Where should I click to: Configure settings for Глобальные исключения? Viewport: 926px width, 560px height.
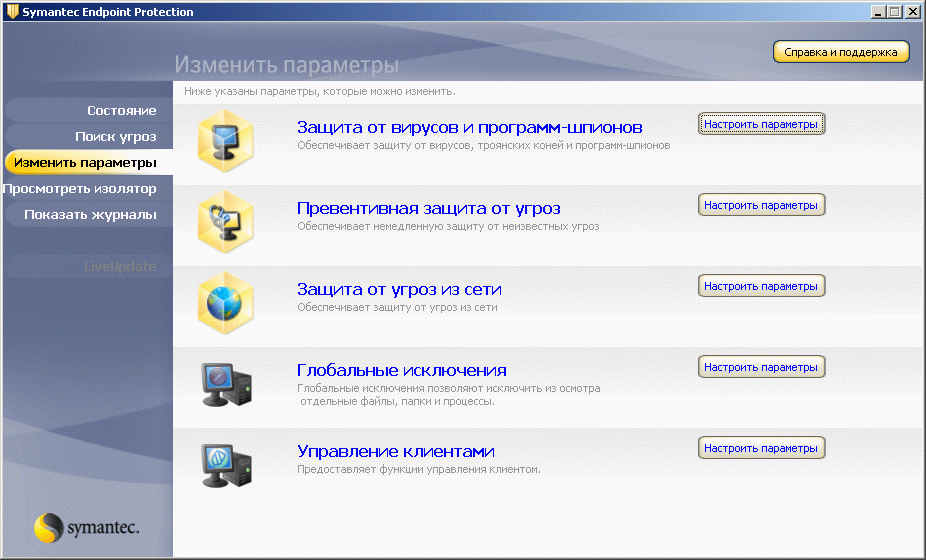click(761, 367)
